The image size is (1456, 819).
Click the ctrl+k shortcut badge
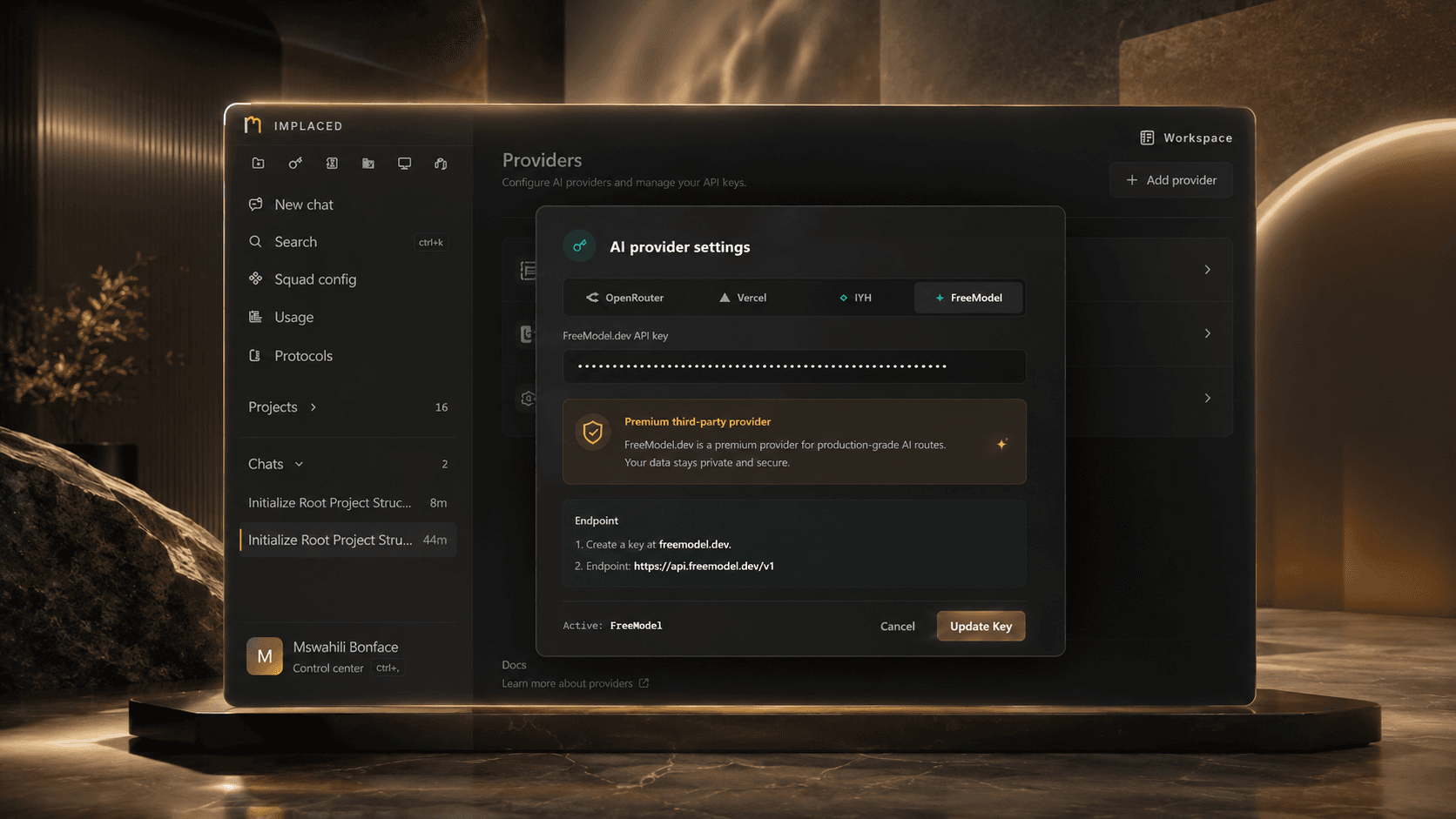pos(431,242)
